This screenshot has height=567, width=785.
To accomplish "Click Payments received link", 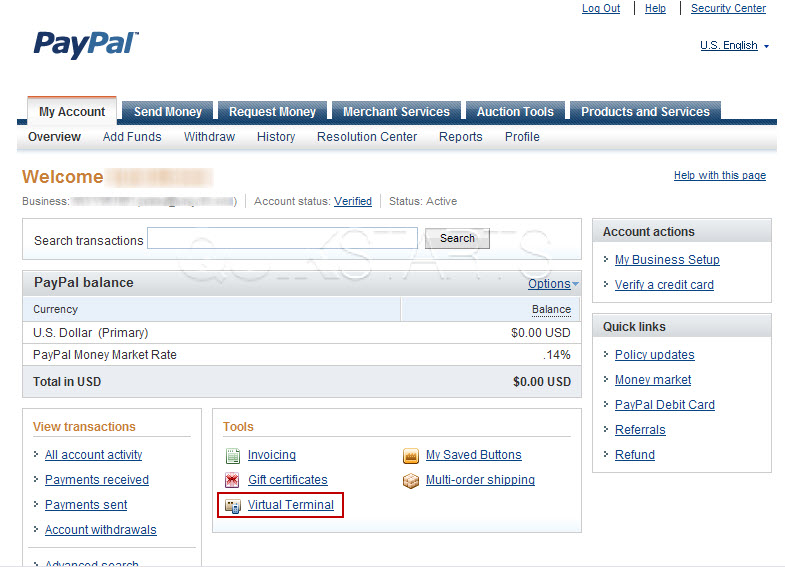I will tap(97, 480).
